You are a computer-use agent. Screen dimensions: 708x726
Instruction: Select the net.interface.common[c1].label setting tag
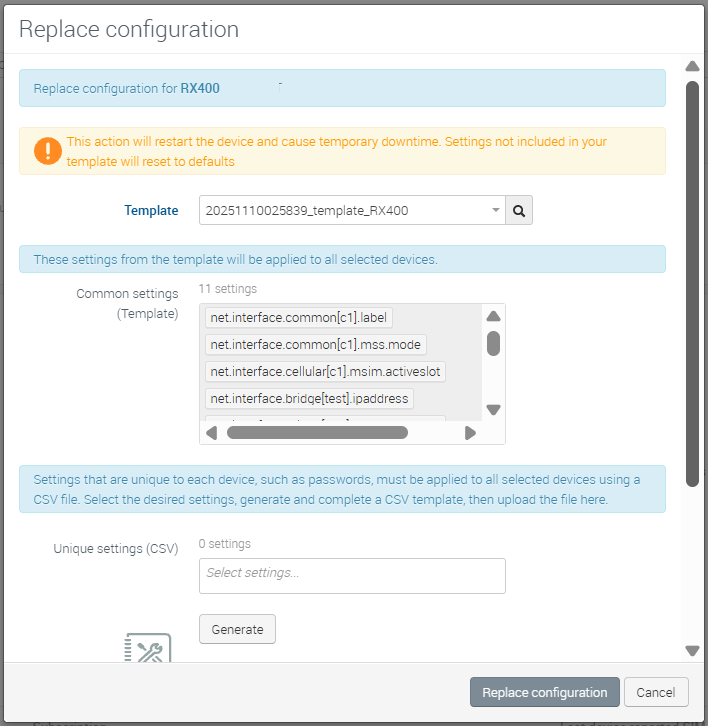click(298, 318)
